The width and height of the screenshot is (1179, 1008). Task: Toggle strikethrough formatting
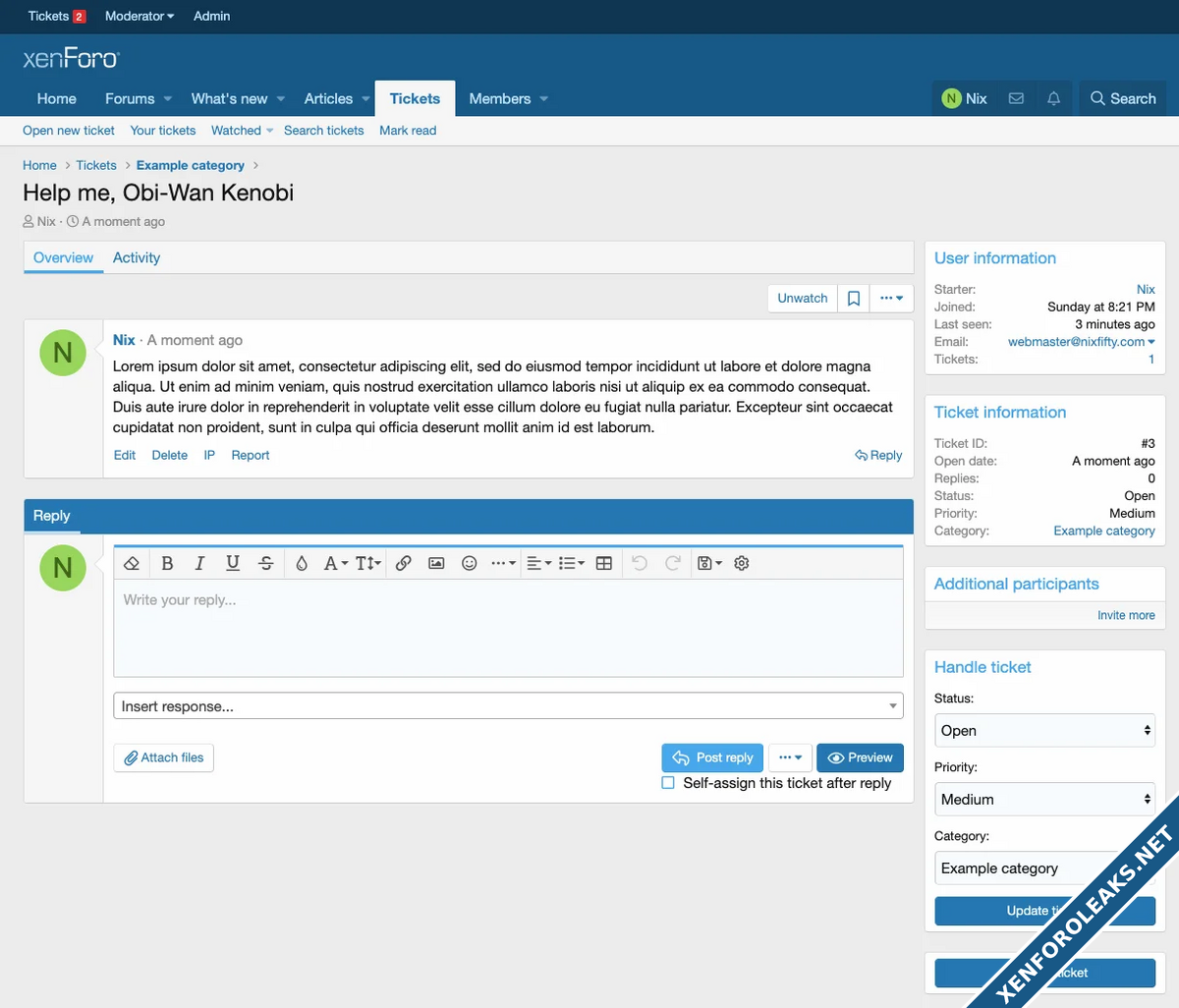265,563
